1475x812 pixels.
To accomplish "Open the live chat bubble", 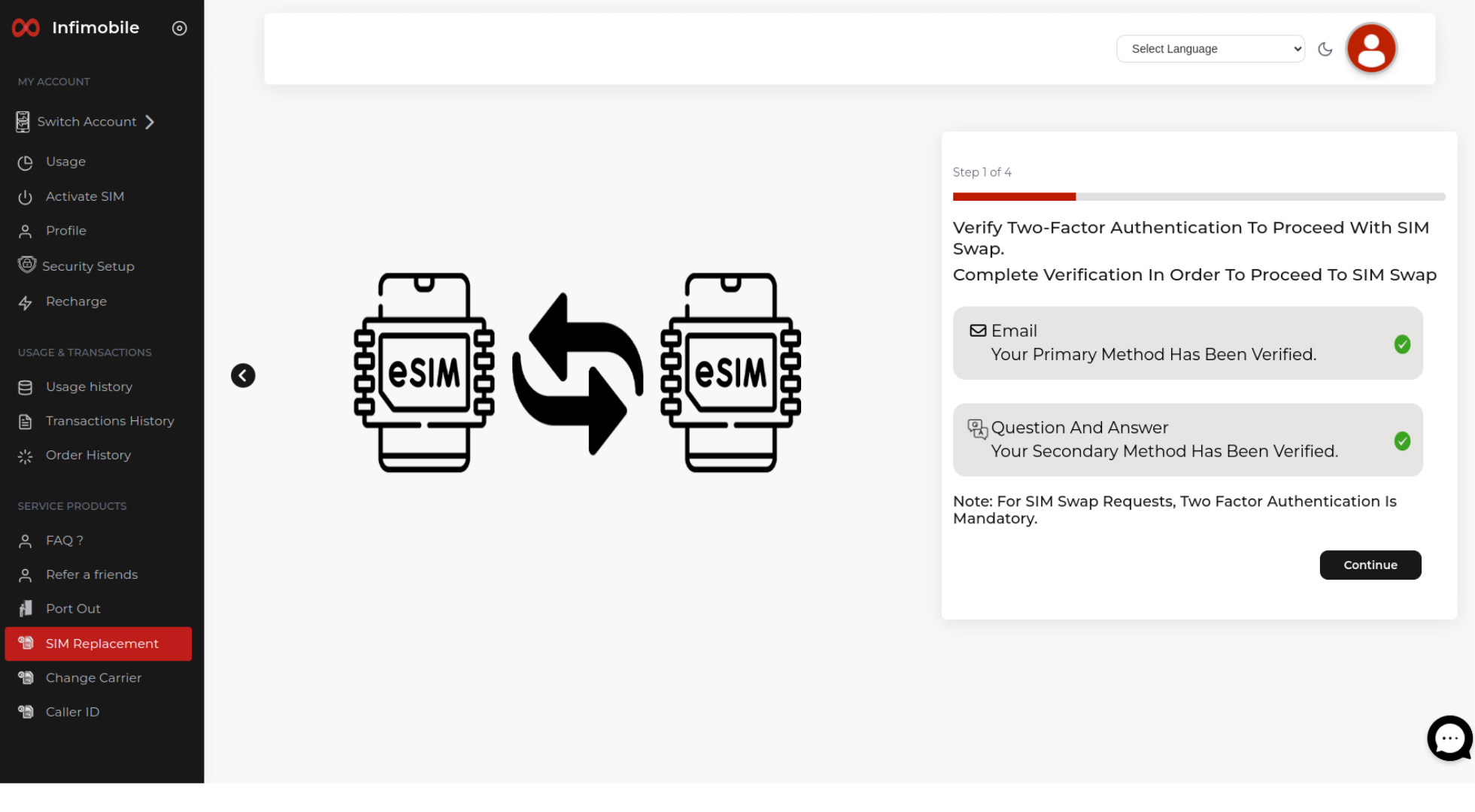I will pyautogui.click(x=1449, y=738).
